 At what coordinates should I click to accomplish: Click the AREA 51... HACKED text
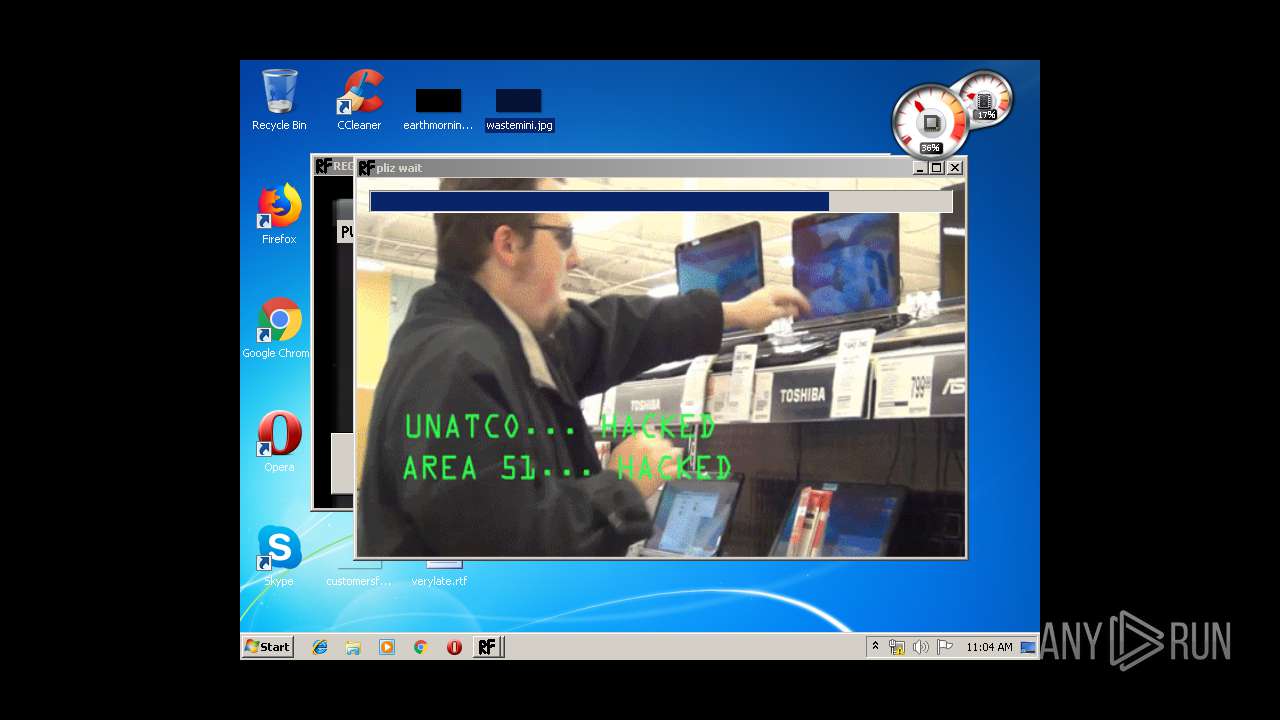click(567, 467)
